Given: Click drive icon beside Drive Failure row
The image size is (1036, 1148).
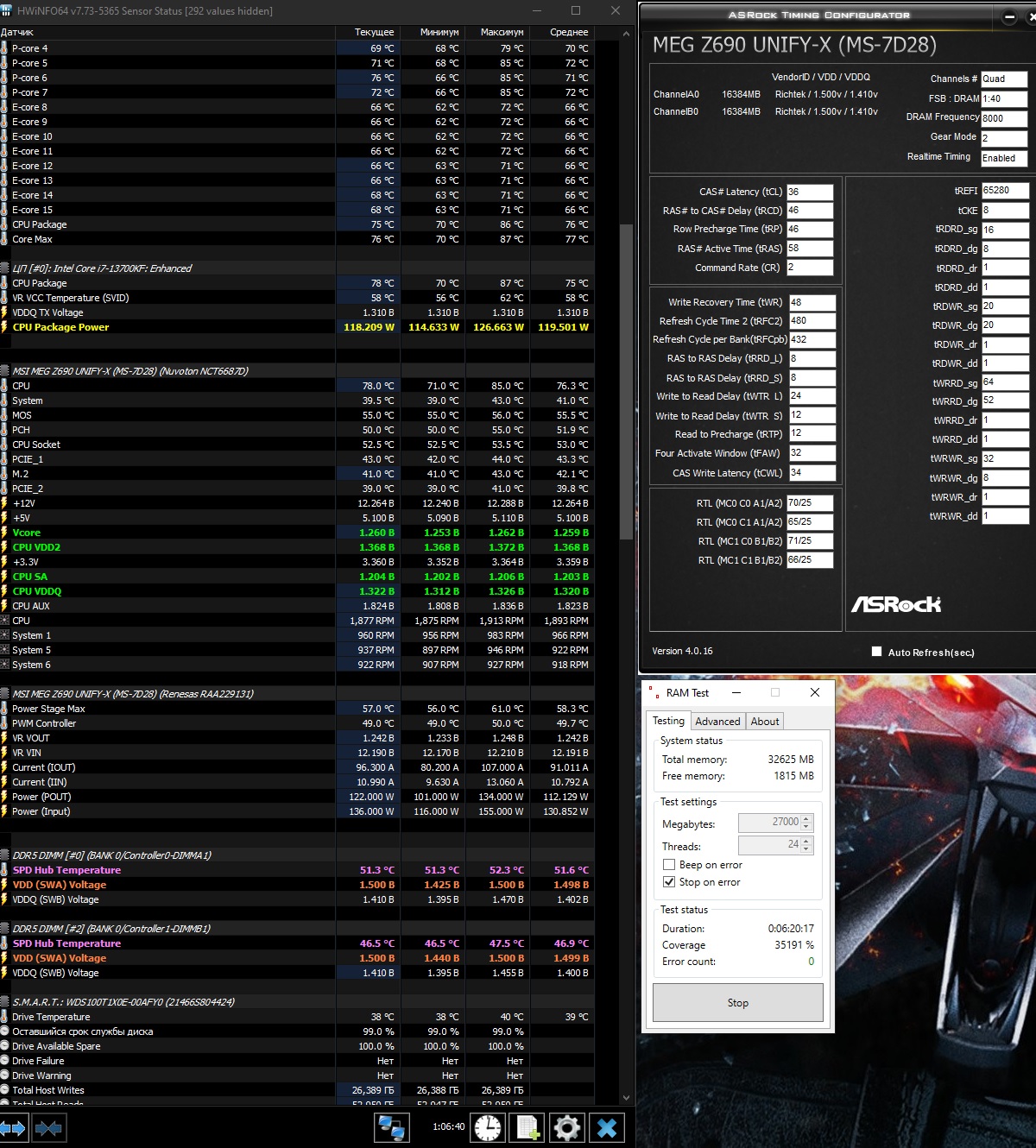Looking at the screenshot, I should [x=4, y=1061].
